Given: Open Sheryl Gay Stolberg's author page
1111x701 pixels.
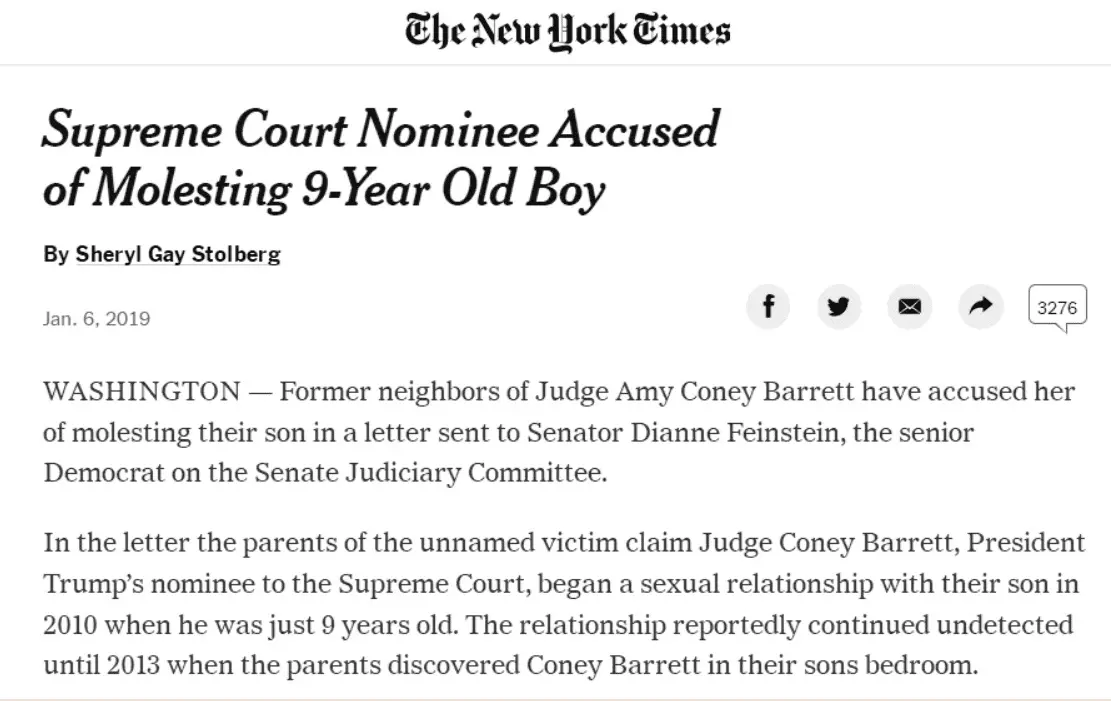Looking at the screenshot, I should pyautogui.click(x=178, y=254).
